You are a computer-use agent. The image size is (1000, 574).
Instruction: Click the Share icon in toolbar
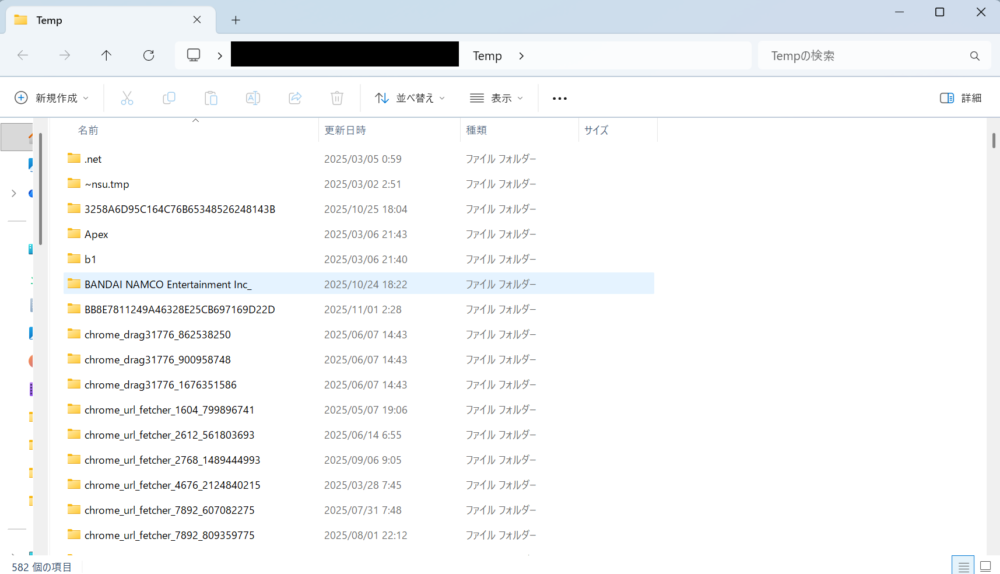pyautogui.click(x=295, y=98)
